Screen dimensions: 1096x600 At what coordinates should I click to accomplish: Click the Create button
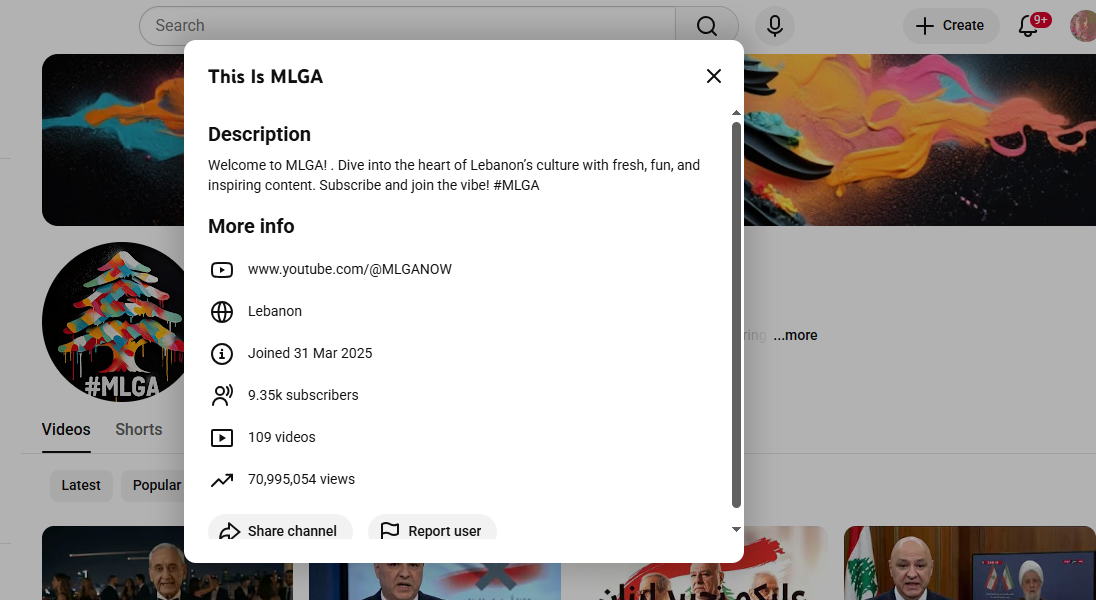tap(950, 25)
